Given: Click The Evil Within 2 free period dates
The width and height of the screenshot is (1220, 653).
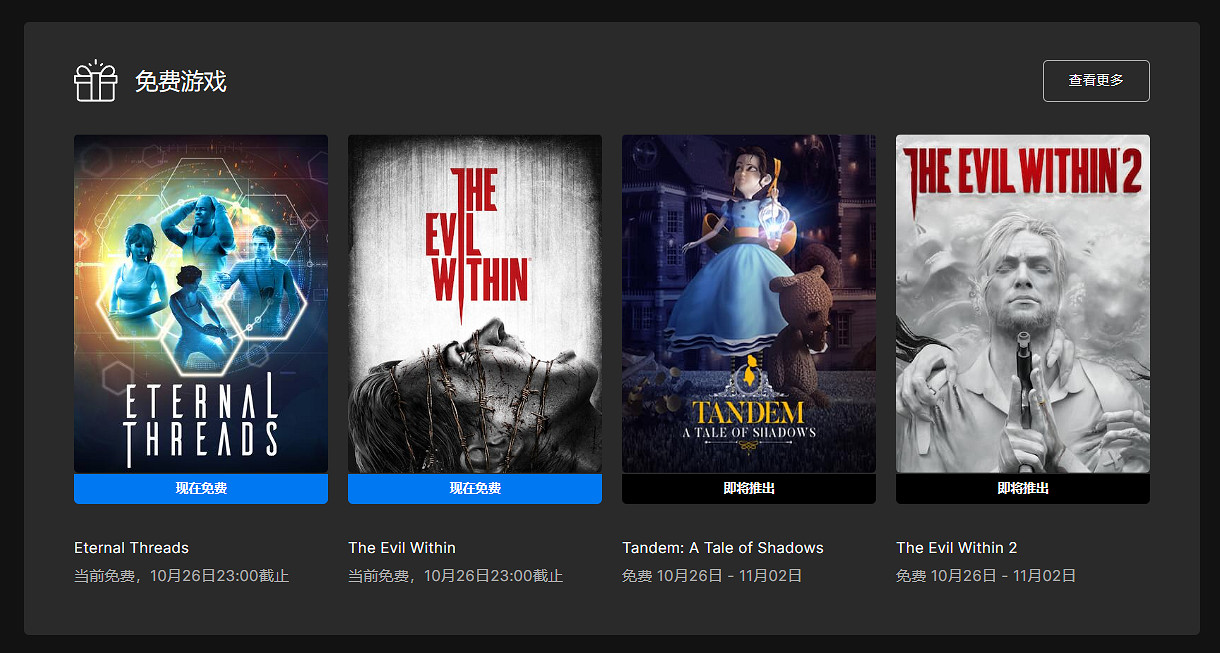Looking at the screenshot, I should pyautogui.click(x=986, y=576).
